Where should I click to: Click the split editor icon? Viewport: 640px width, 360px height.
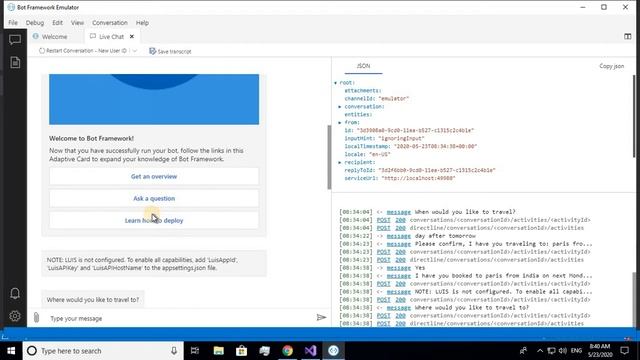(x=627, y=37)
